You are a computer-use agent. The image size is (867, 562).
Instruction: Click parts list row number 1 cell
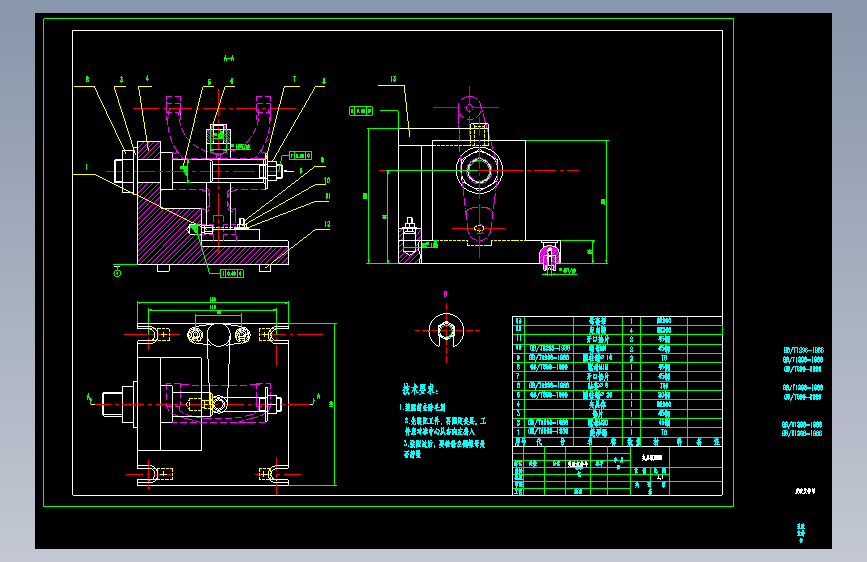pyautogui.click(x=519, y=432)
